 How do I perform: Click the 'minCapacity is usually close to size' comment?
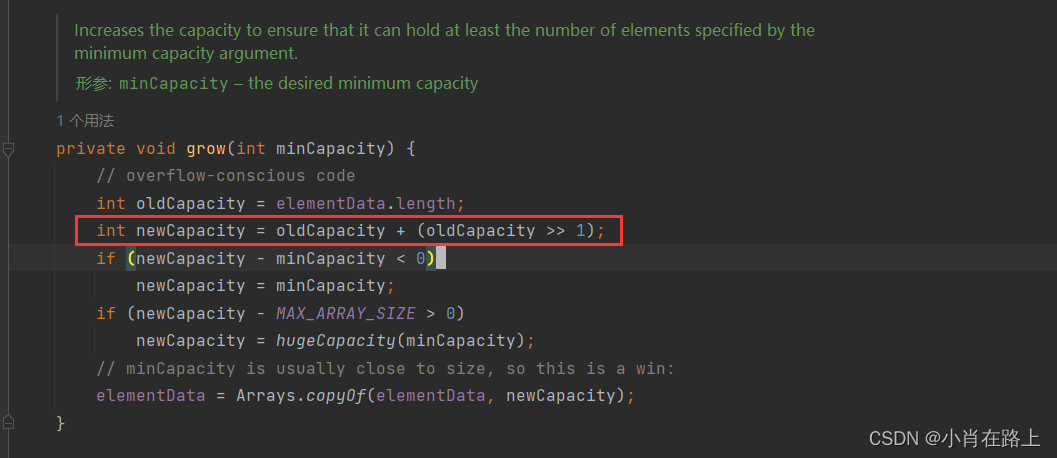[x=386, y=368]
